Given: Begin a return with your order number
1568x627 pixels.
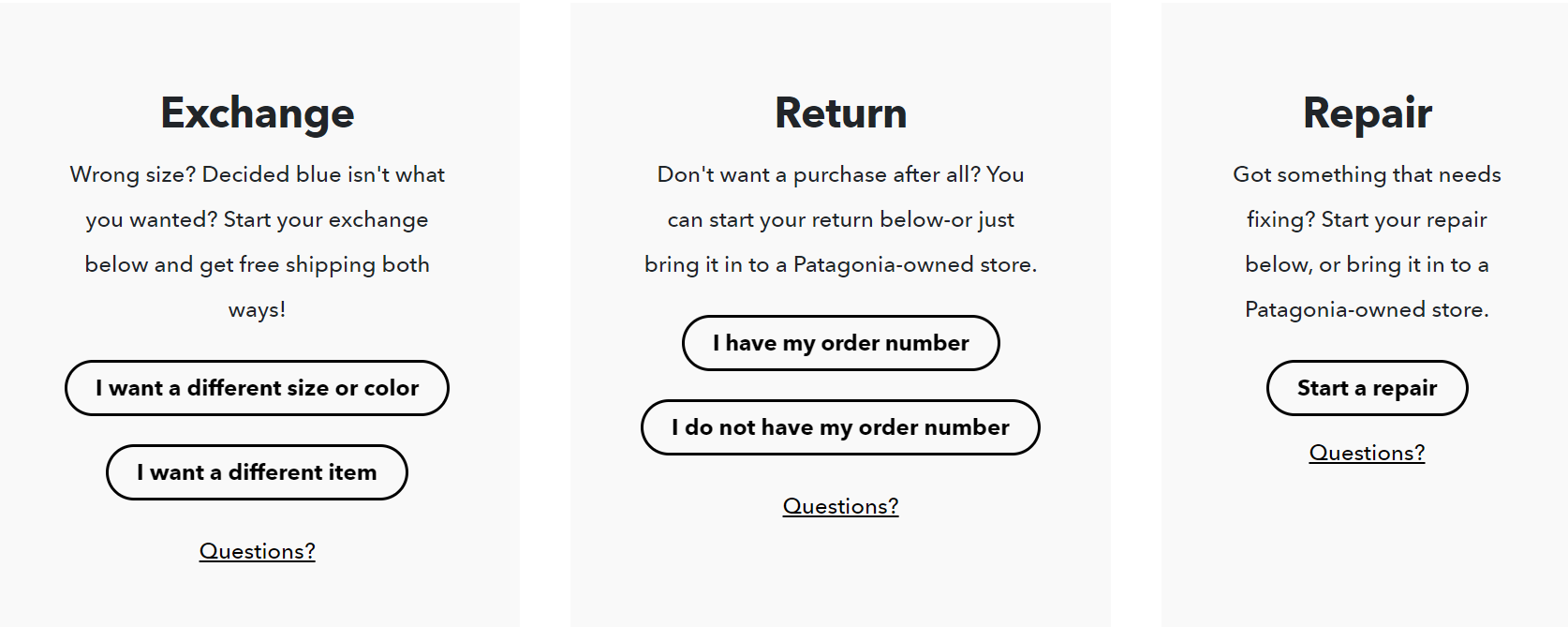Looking at the screenshot, I should pyautogui.click(x=840, y=343).
